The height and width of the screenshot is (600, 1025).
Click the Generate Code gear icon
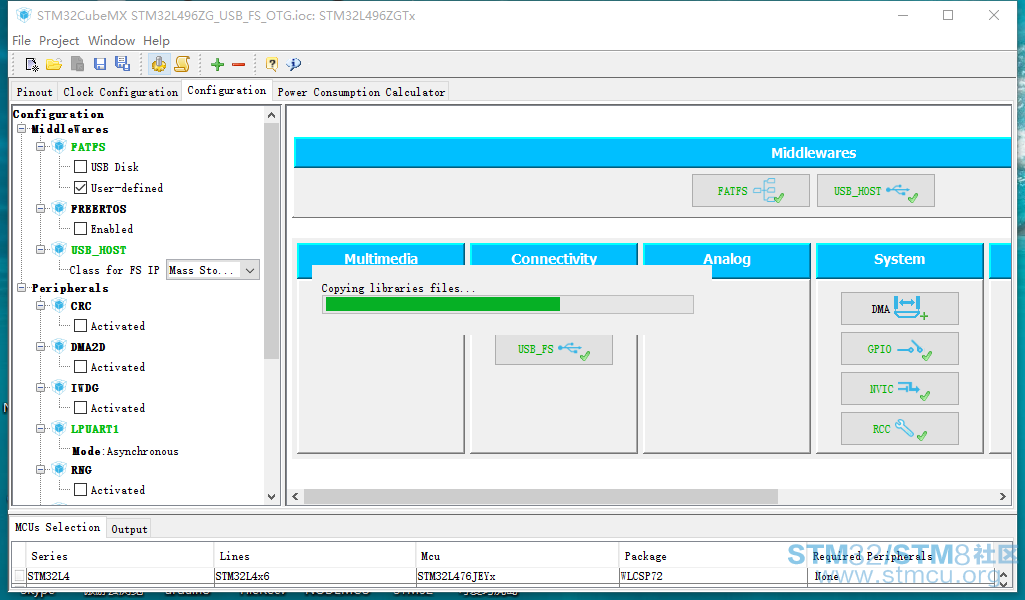point(159,64)
